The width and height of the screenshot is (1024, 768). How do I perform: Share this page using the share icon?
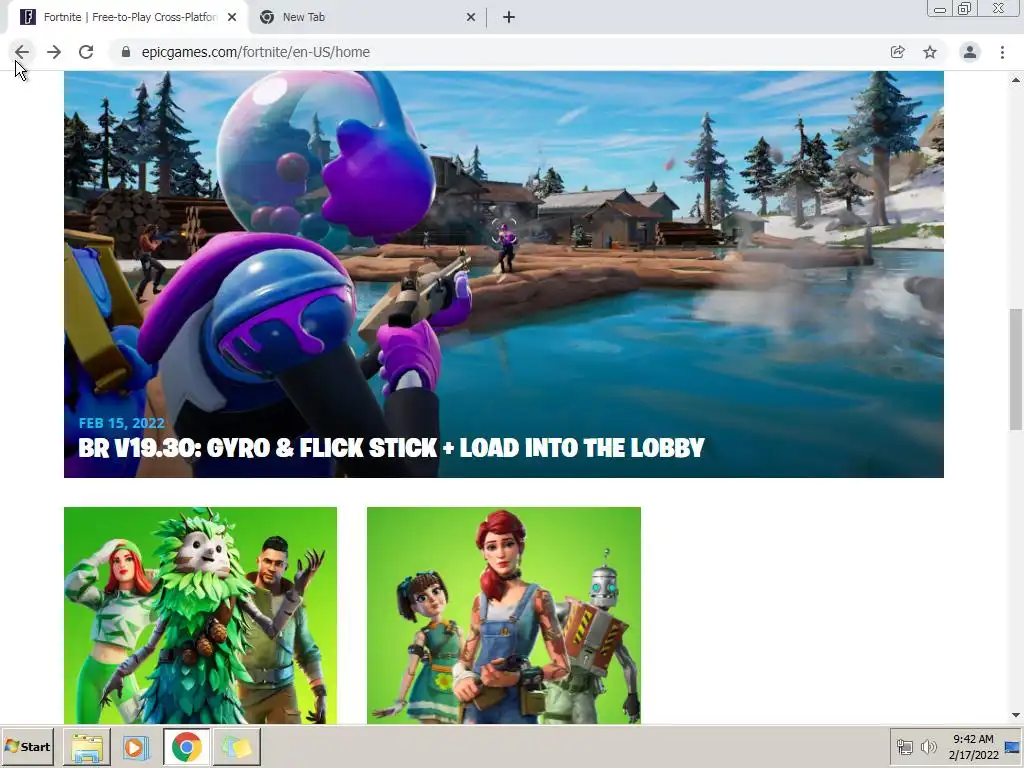(897, 52)
